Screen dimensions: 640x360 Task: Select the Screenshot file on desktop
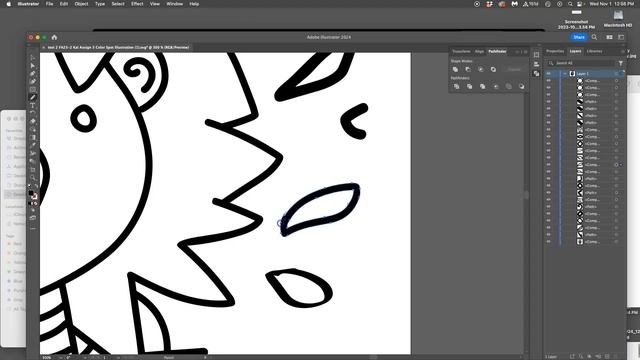(x=576, y=19)
